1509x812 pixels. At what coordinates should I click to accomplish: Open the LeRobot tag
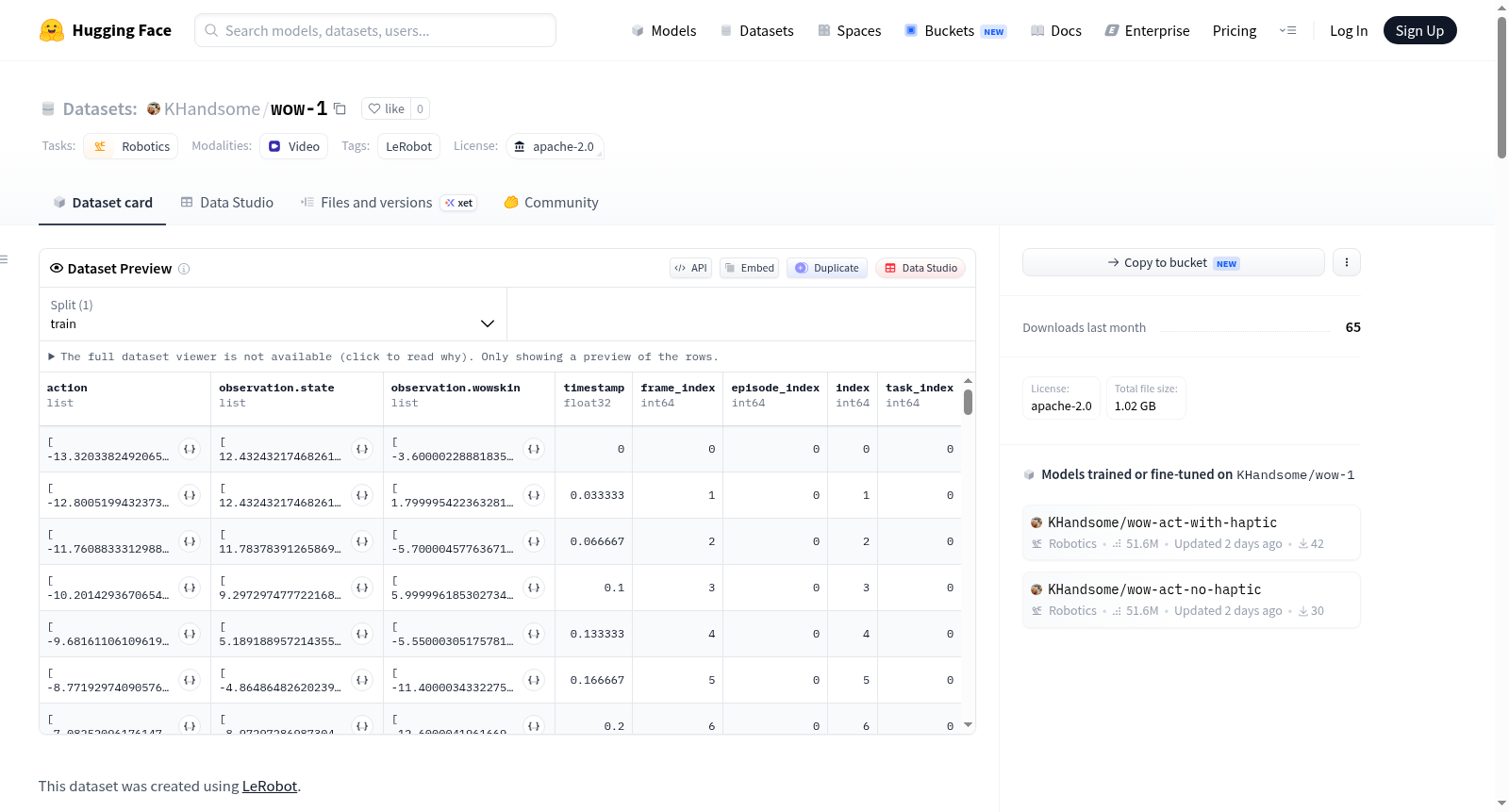coord(408,146)
